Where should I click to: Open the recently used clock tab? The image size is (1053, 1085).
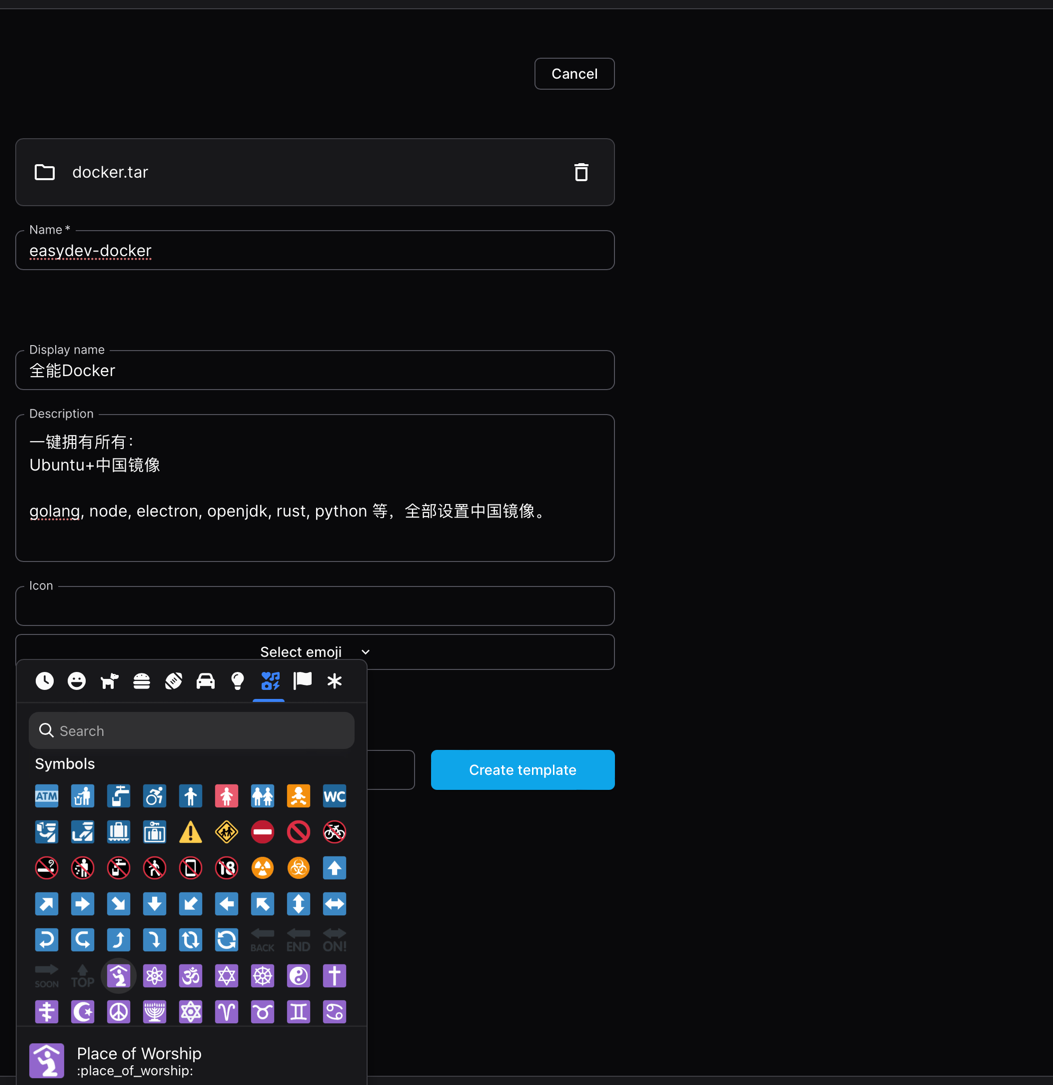(x=45, y=681)
